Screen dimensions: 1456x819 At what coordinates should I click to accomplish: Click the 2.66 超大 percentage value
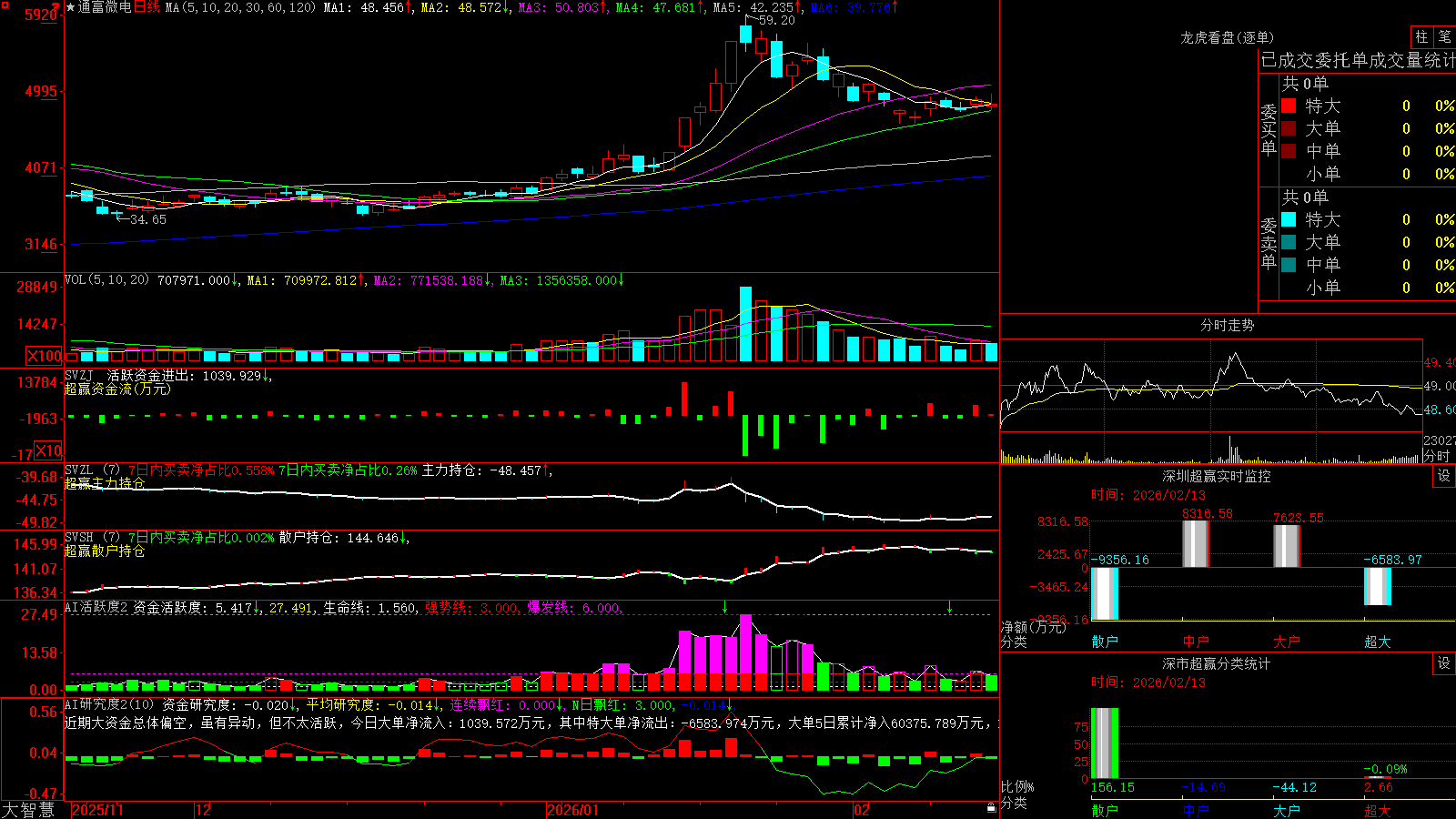tap(1379, 787)
